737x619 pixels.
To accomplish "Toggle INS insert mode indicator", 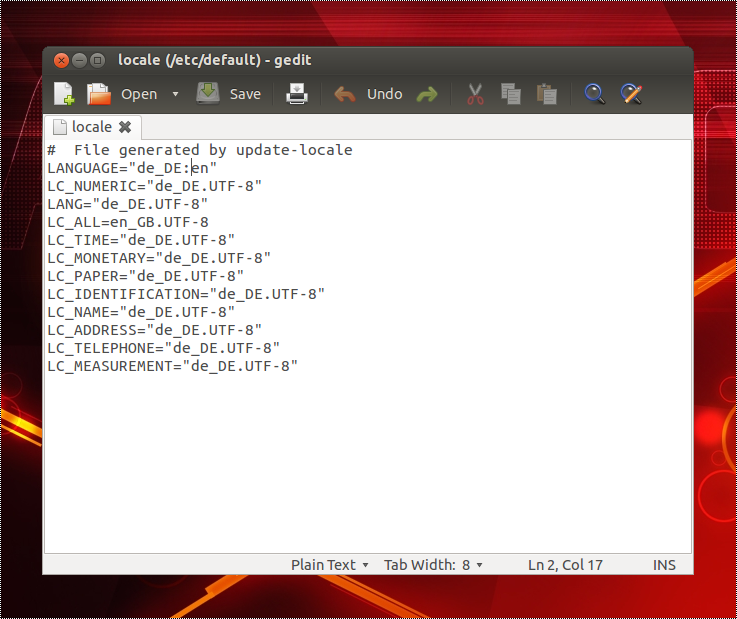I will pyautogui.click(x=664, y=565).
